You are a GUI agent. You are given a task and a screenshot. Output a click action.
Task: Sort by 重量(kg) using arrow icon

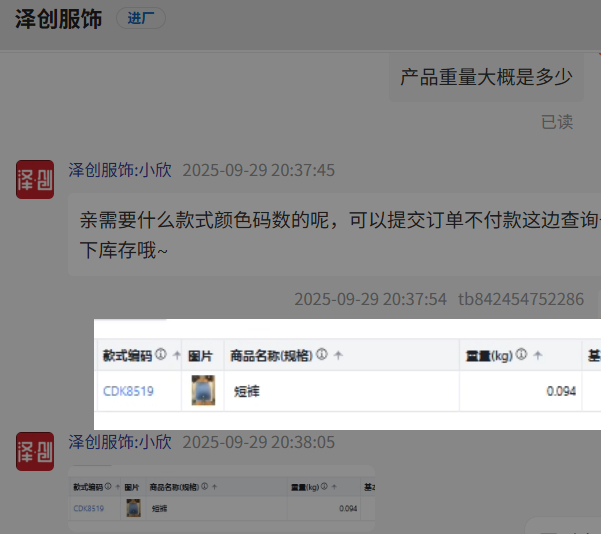pos(538,355)
